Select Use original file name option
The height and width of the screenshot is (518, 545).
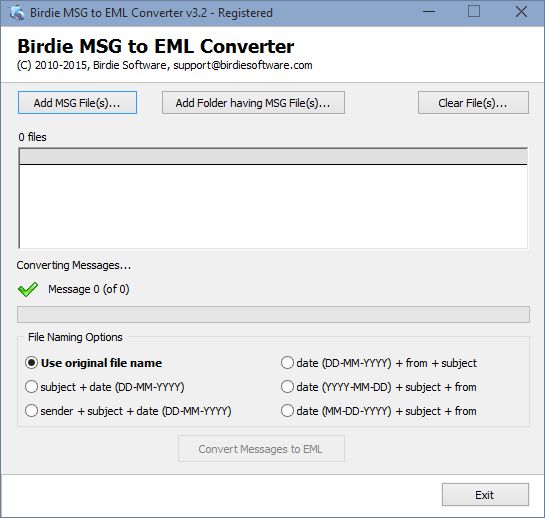(x=93, y=363)
